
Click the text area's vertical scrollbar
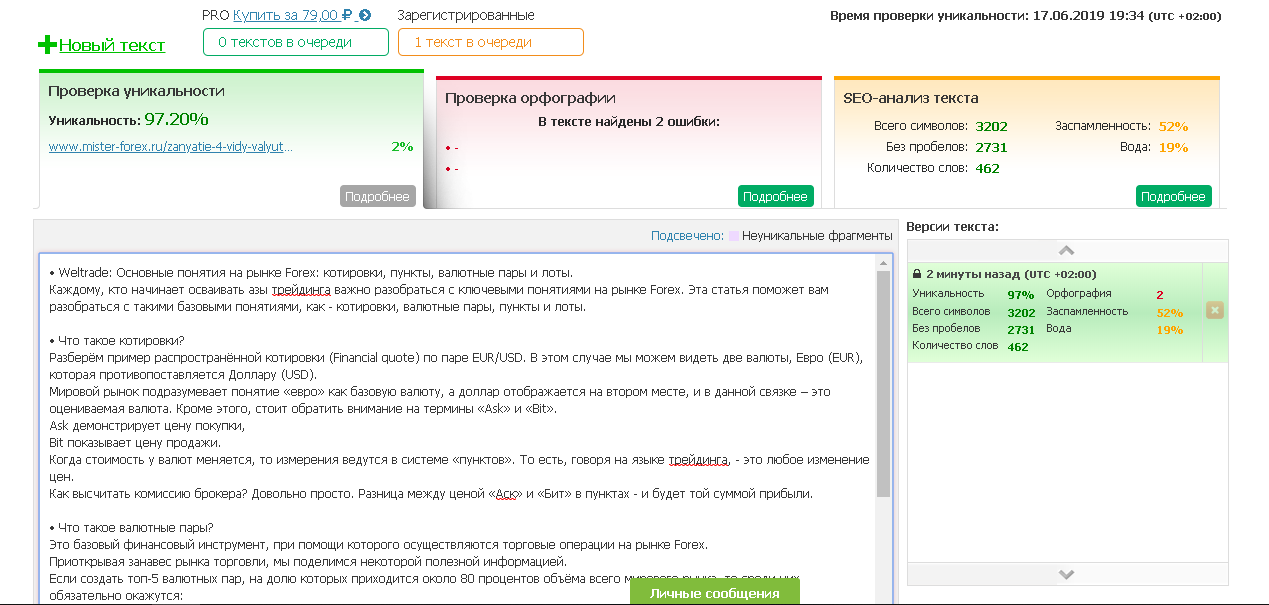(x=883, y=384)
